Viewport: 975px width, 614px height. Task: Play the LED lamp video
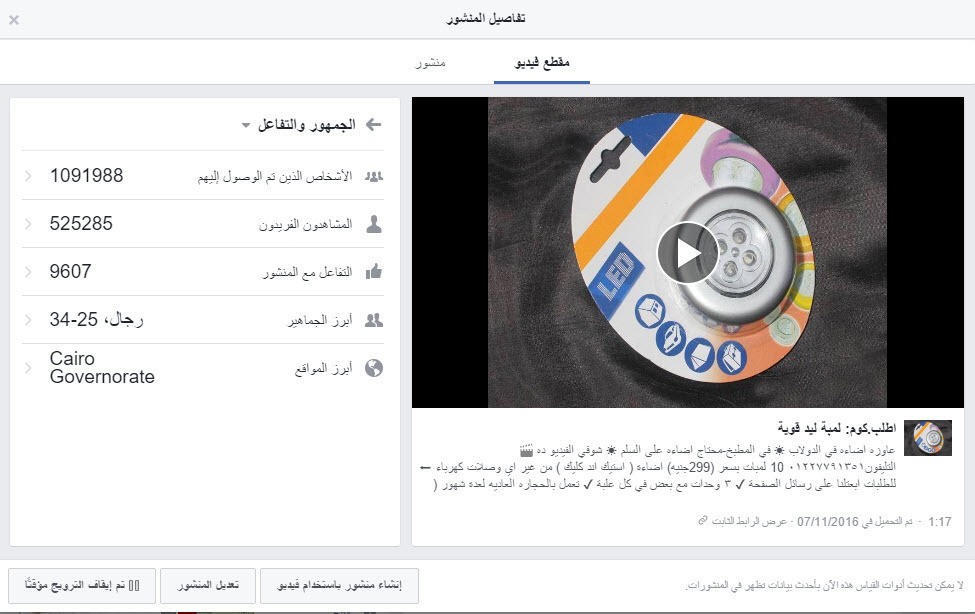pyautogui.click(x=687, y=253)
